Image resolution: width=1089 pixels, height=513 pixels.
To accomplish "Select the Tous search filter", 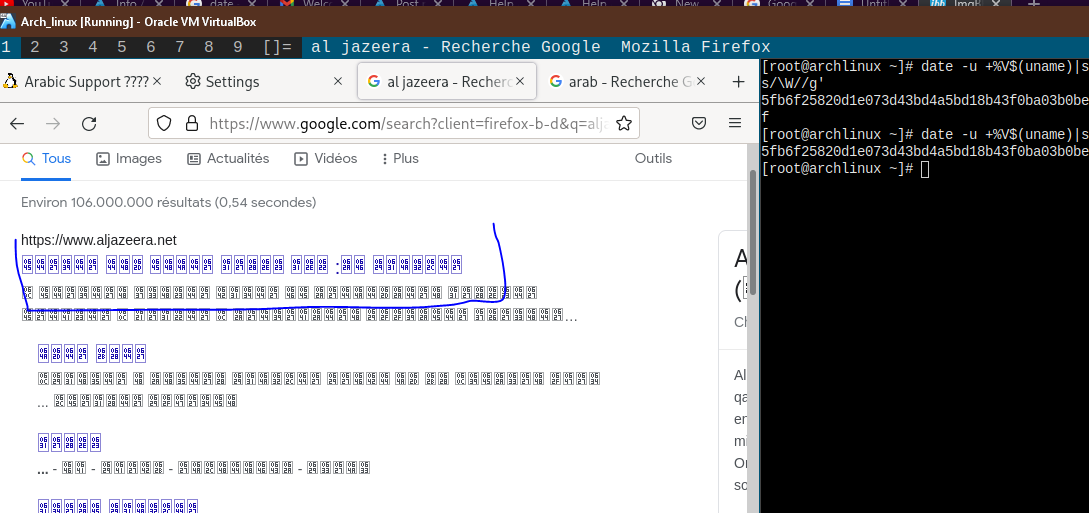I will pyautogui.click(x=47, y=159).
